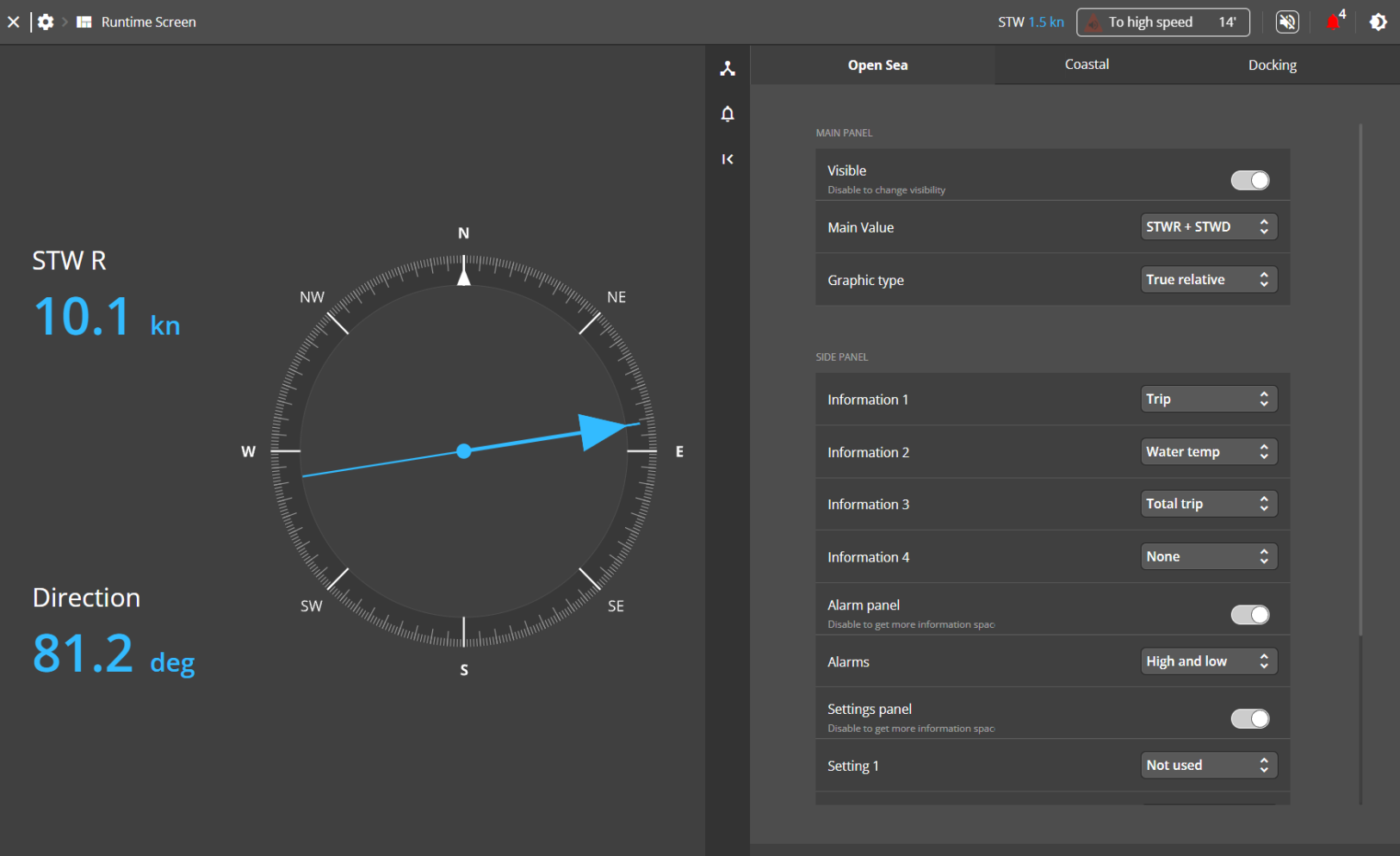Close the runtime screen with X icon
Viewport: 1400px width, 856px height.
[14, 22]
